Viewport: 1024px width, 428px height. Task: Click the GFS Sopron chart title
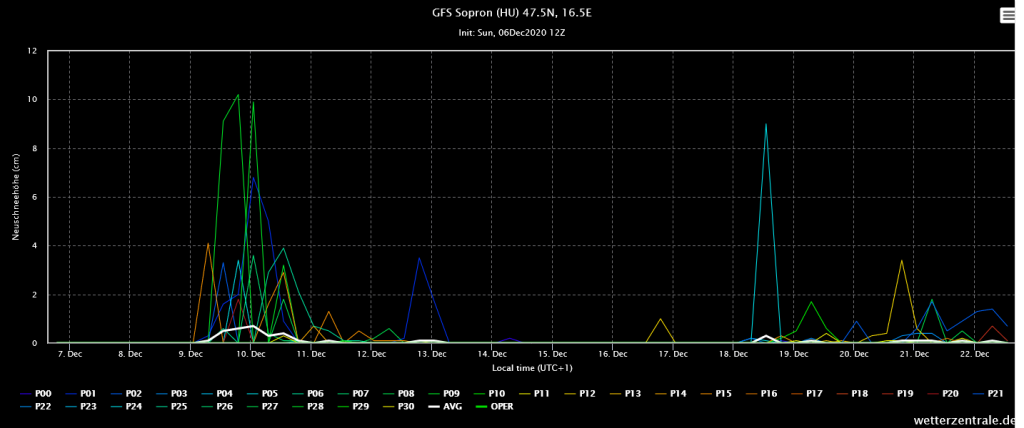coord(511,13)
